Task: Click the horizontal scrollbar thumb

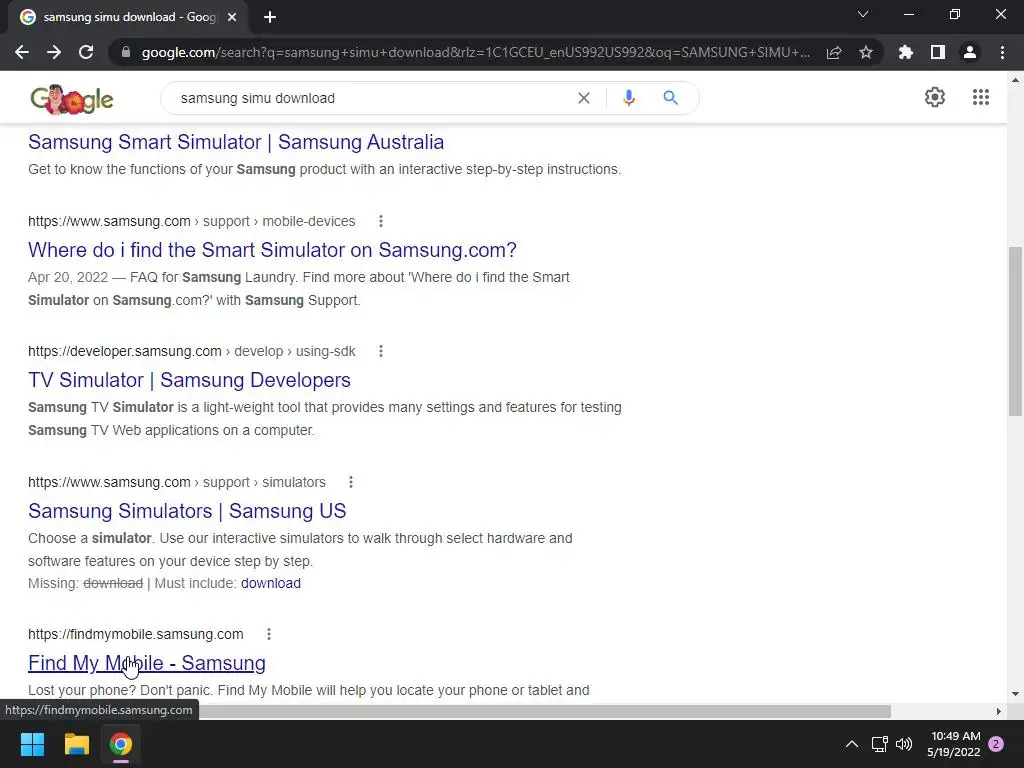Action: (x=545, y=711)
